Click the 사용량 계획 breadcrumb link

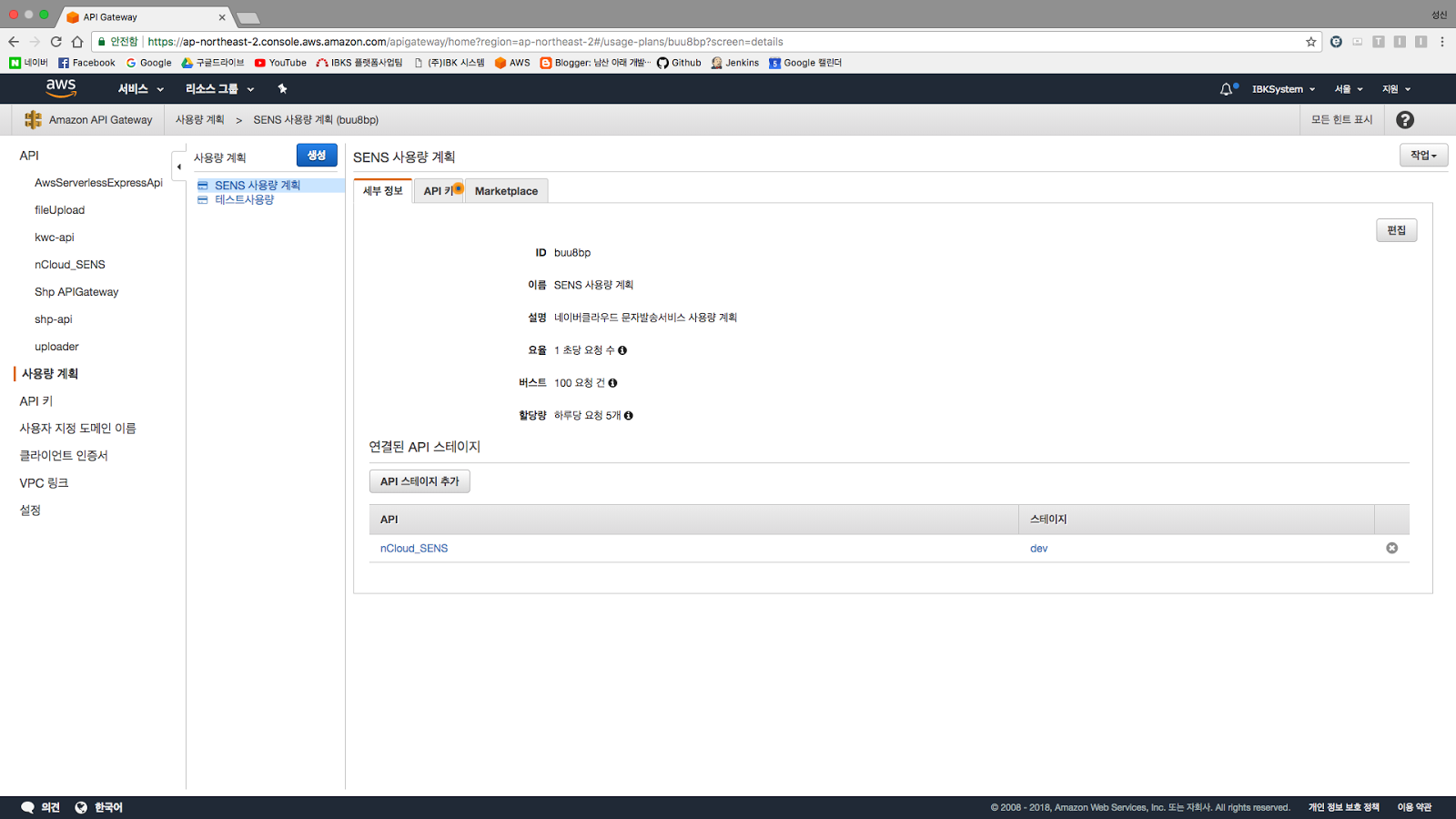tap(199, 120)
